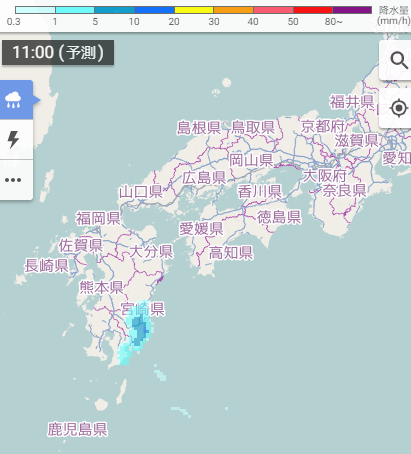Select the rain cloud precipitation layer icon
Screen dimensions: 411x454
point(13,100)
